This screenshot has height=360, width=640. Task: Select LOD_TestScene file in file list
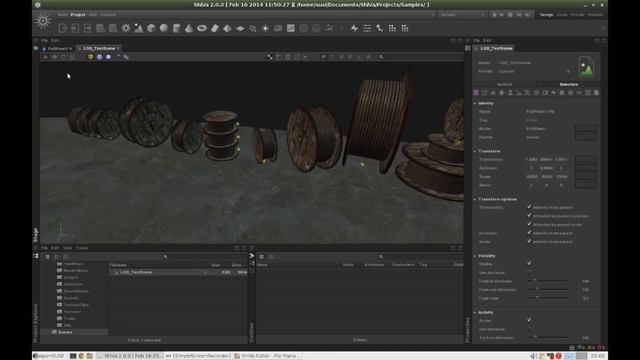136,272
